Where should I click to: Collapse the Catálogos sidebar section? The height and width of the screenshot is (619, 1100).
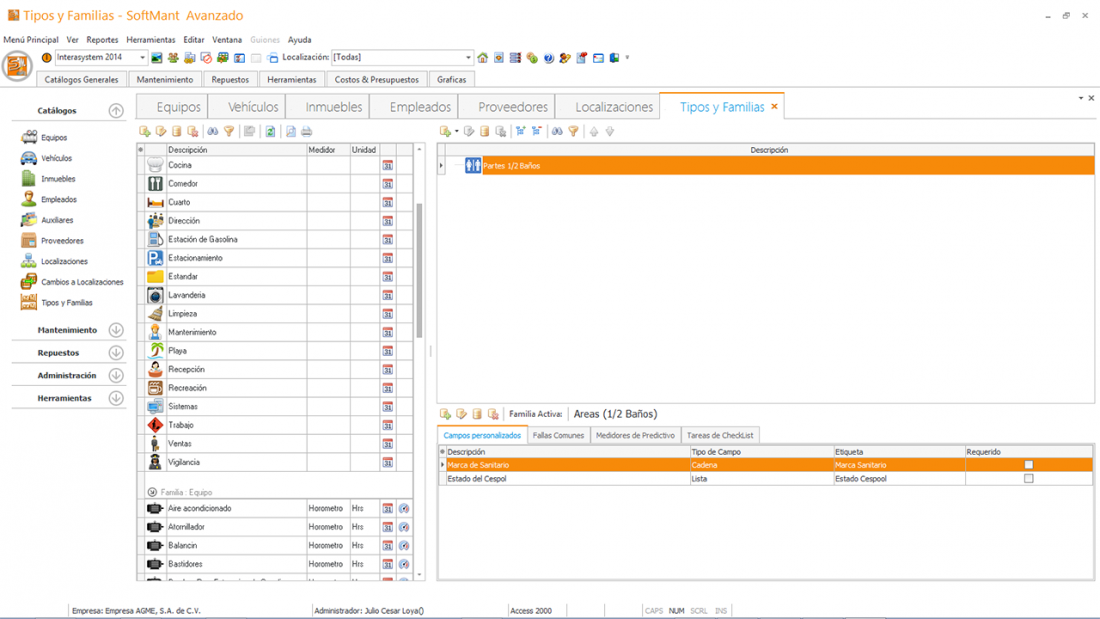click(116, 111)
